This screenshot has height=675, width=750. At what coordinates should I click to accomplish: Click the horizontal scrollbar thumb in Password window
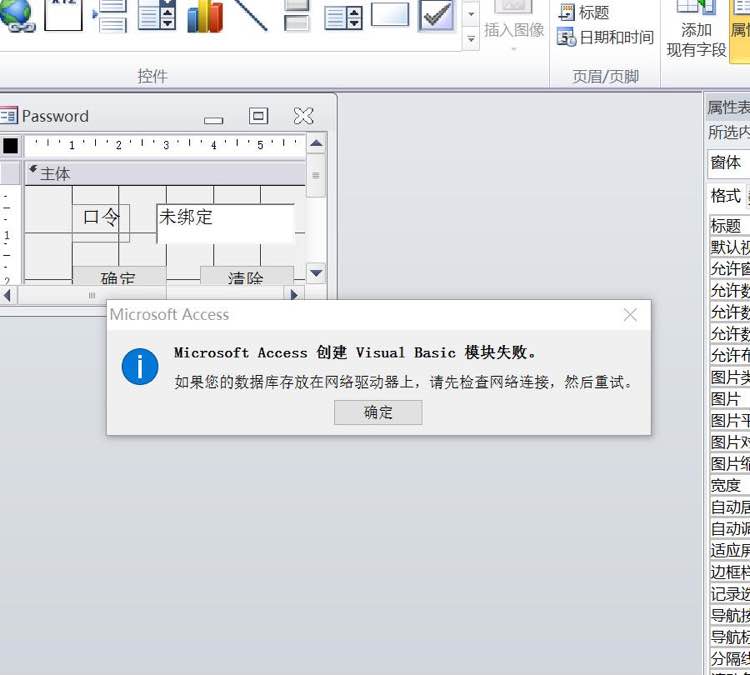coord(92,295)
